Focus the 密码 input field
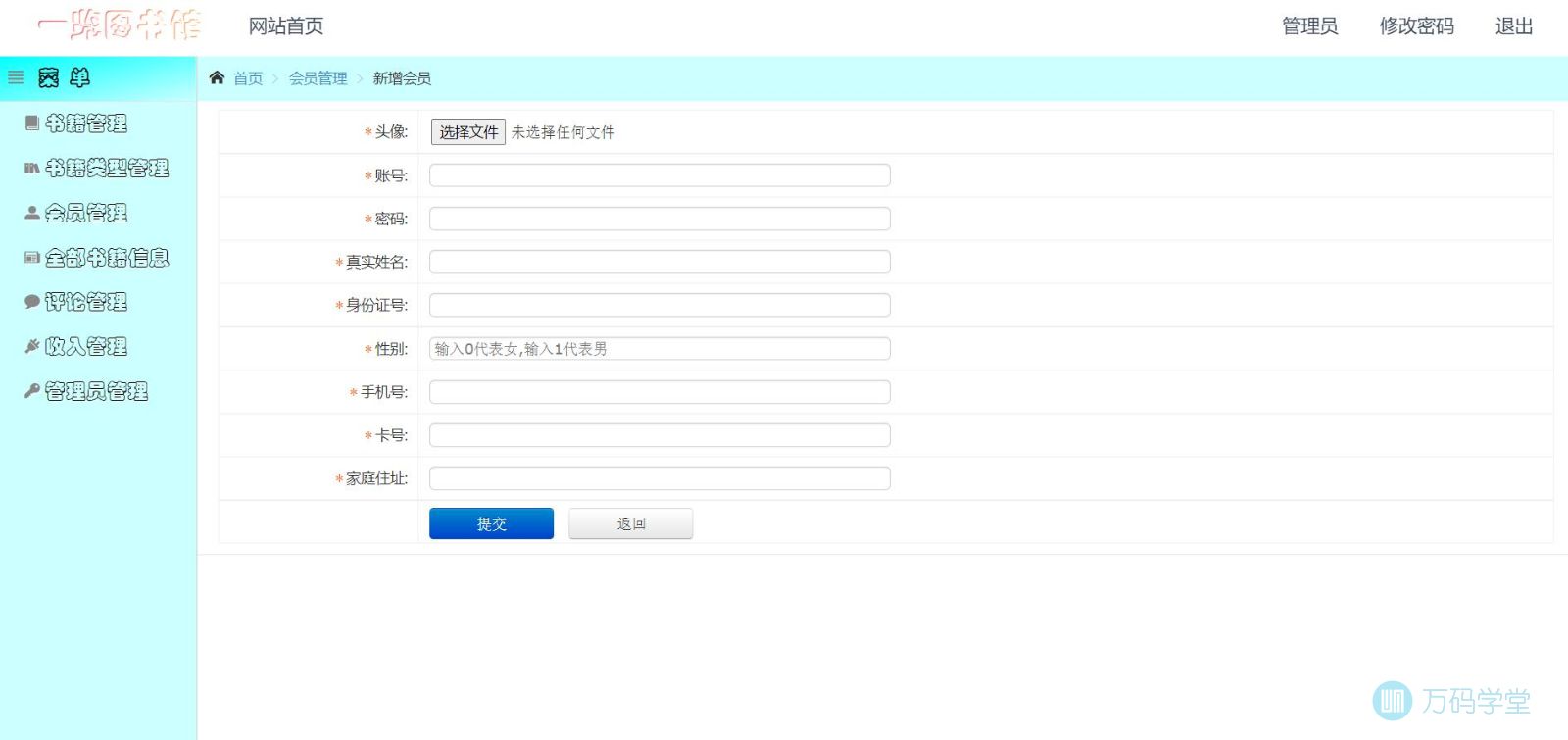1568x740 pixels. coord(660,219)
